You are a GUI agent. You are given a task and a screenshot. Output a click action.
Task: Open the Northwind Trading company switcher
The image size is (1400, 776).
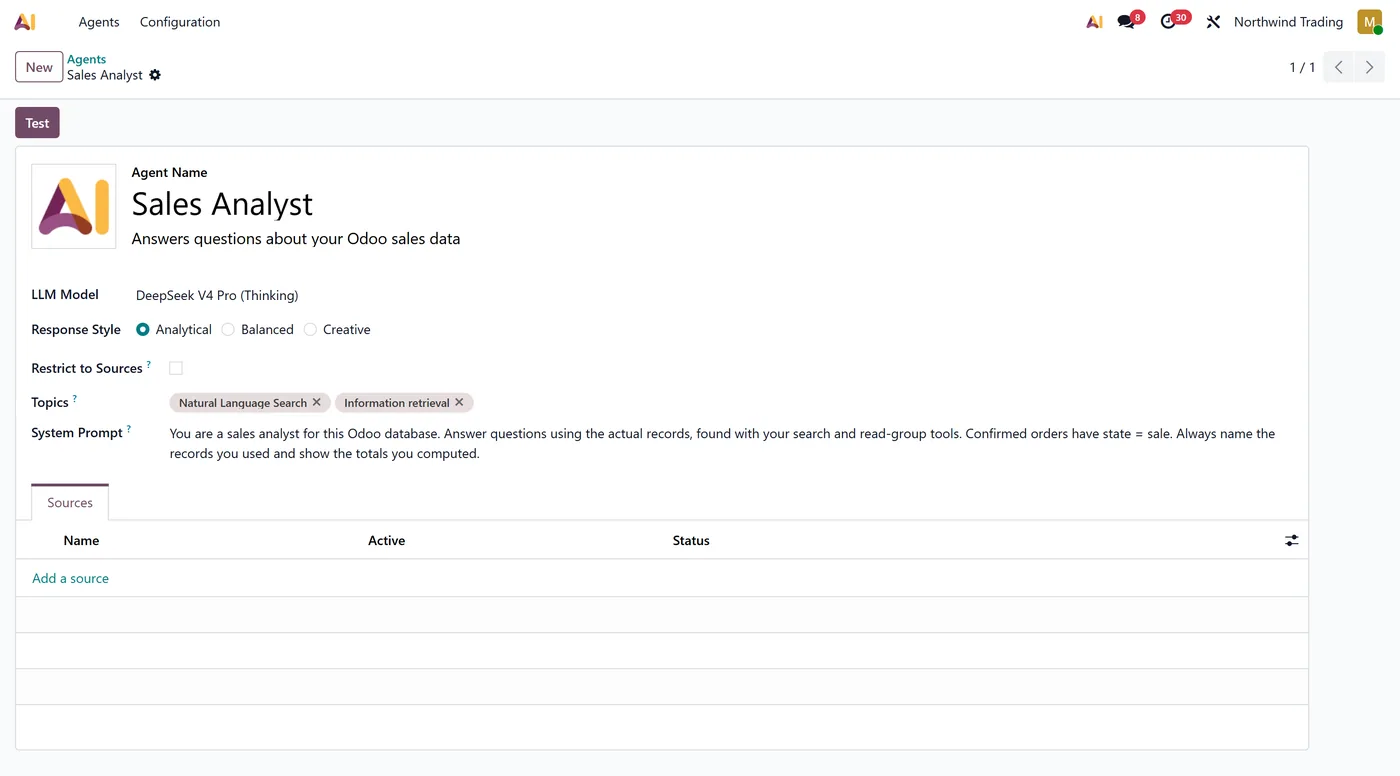coord(1288,21)
